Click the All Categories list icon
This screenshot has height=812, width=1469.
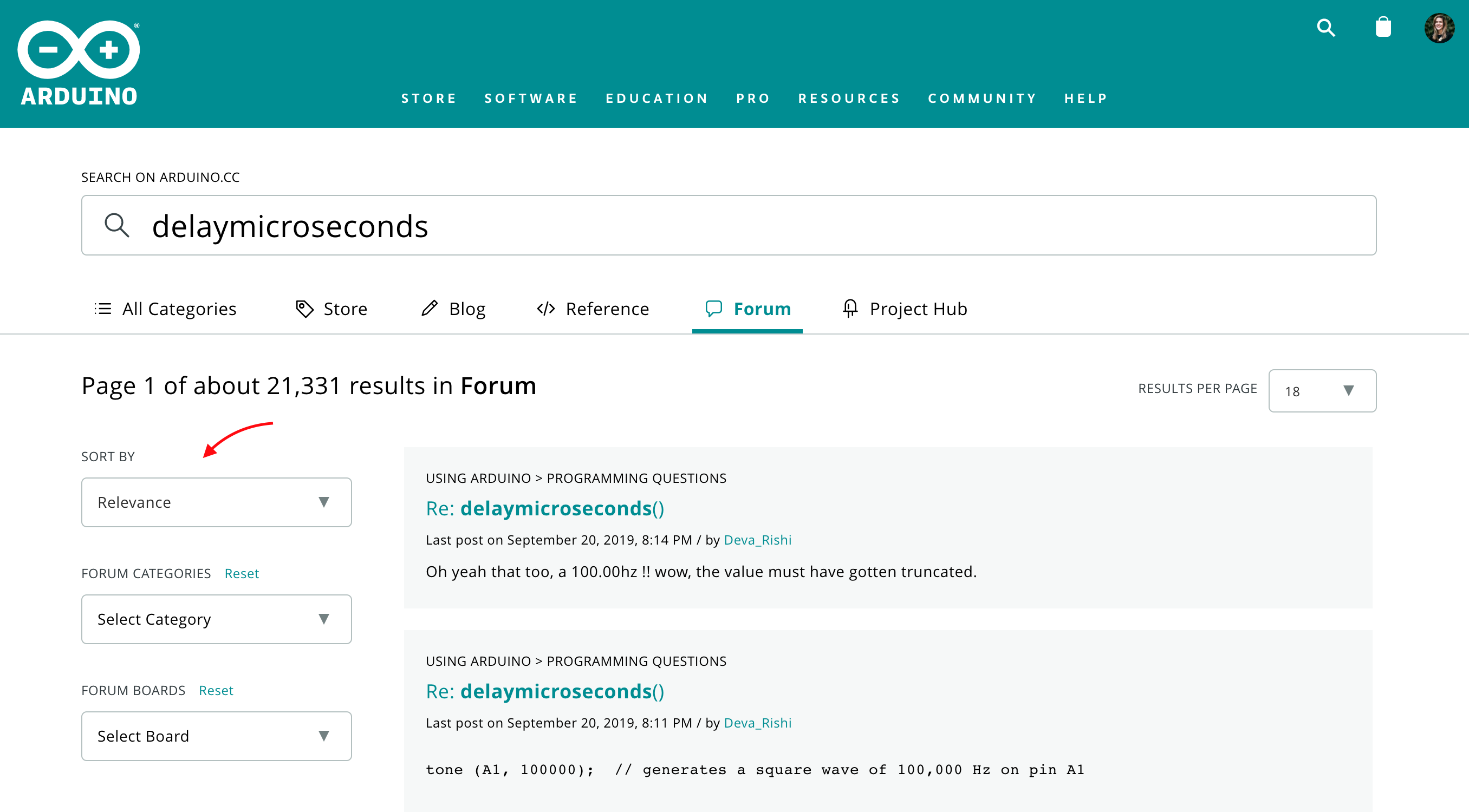click(x=103, y=308)
